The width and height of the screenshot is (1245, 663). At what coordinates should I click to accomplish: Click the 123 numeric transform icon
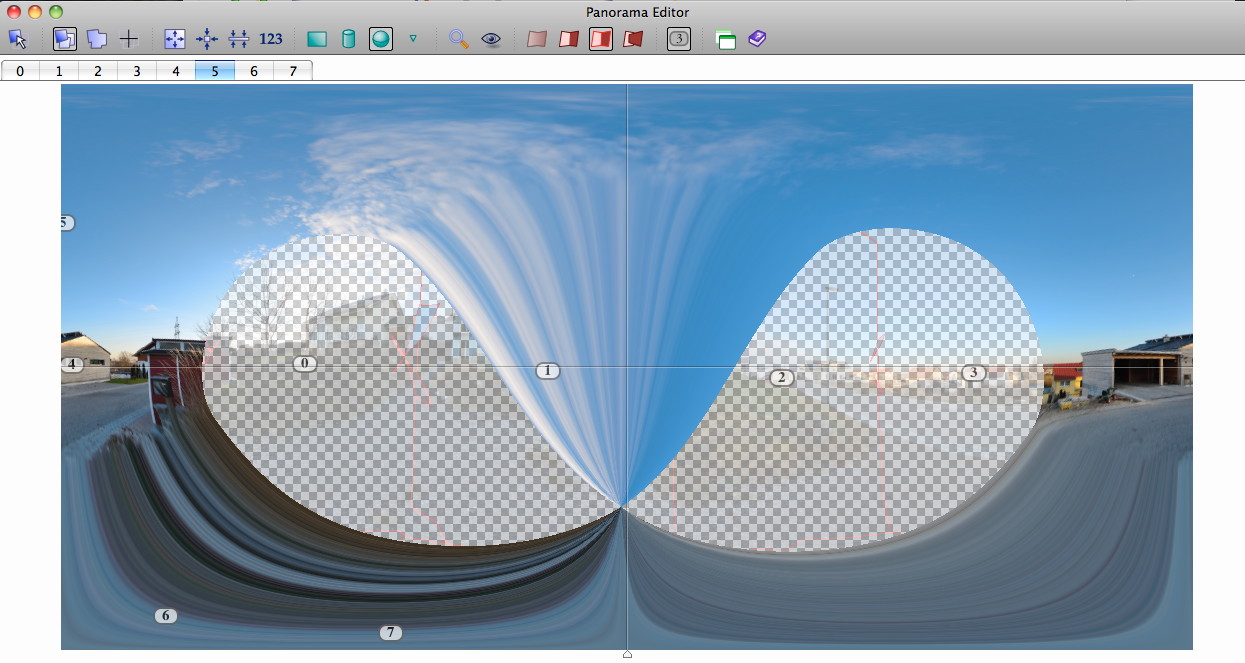coord(271,39)
